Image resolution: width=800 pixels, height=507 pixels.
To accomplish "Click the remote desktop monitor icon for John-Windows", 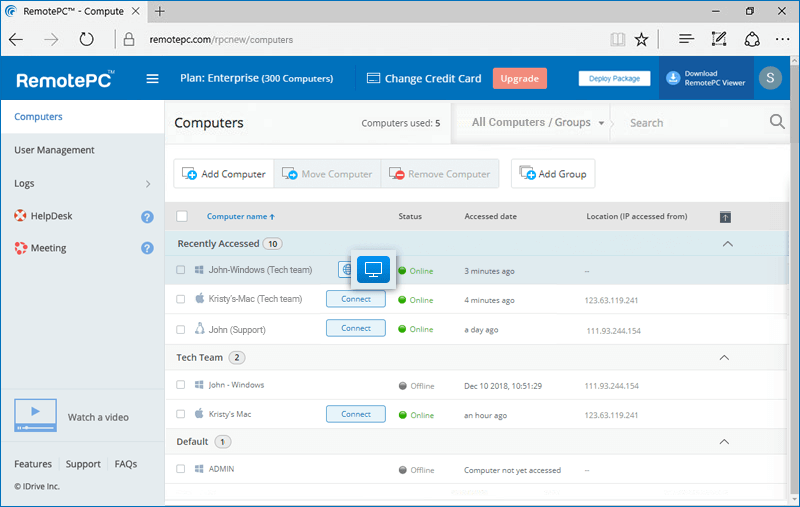I will coord(373,269).
